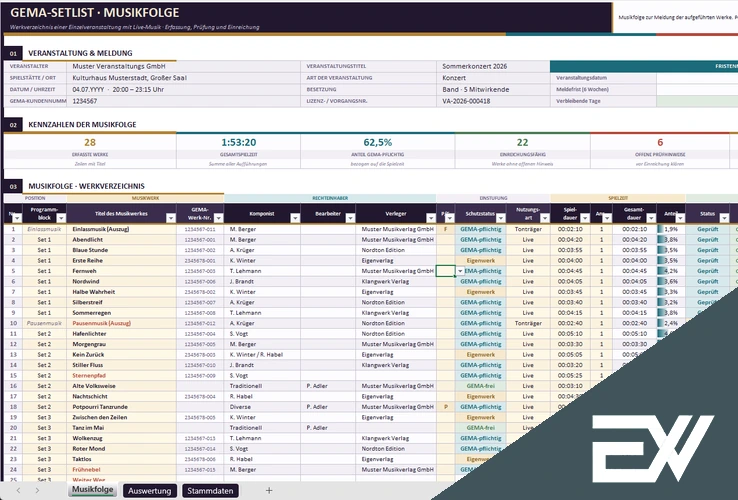
Task: Open the Programmblock column filter dropdown
Action: 61,218
